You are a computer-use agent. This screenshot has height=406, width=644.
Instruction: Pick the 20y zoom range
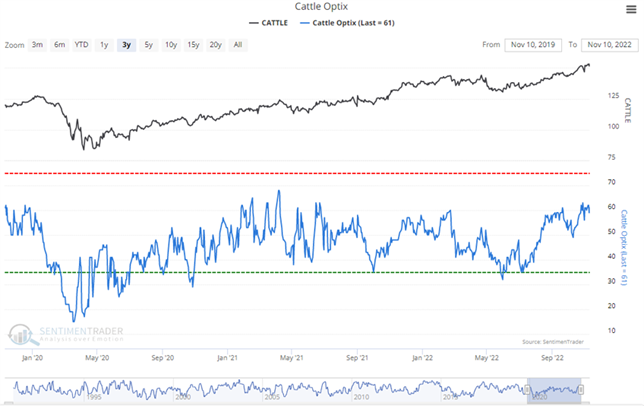point(216,45)
